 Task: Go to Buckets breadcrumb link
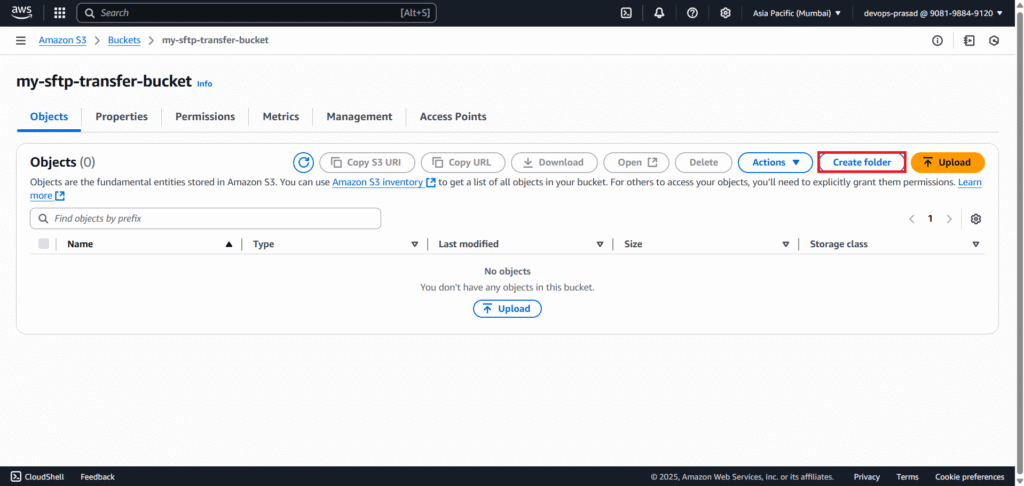pos(124,40)
